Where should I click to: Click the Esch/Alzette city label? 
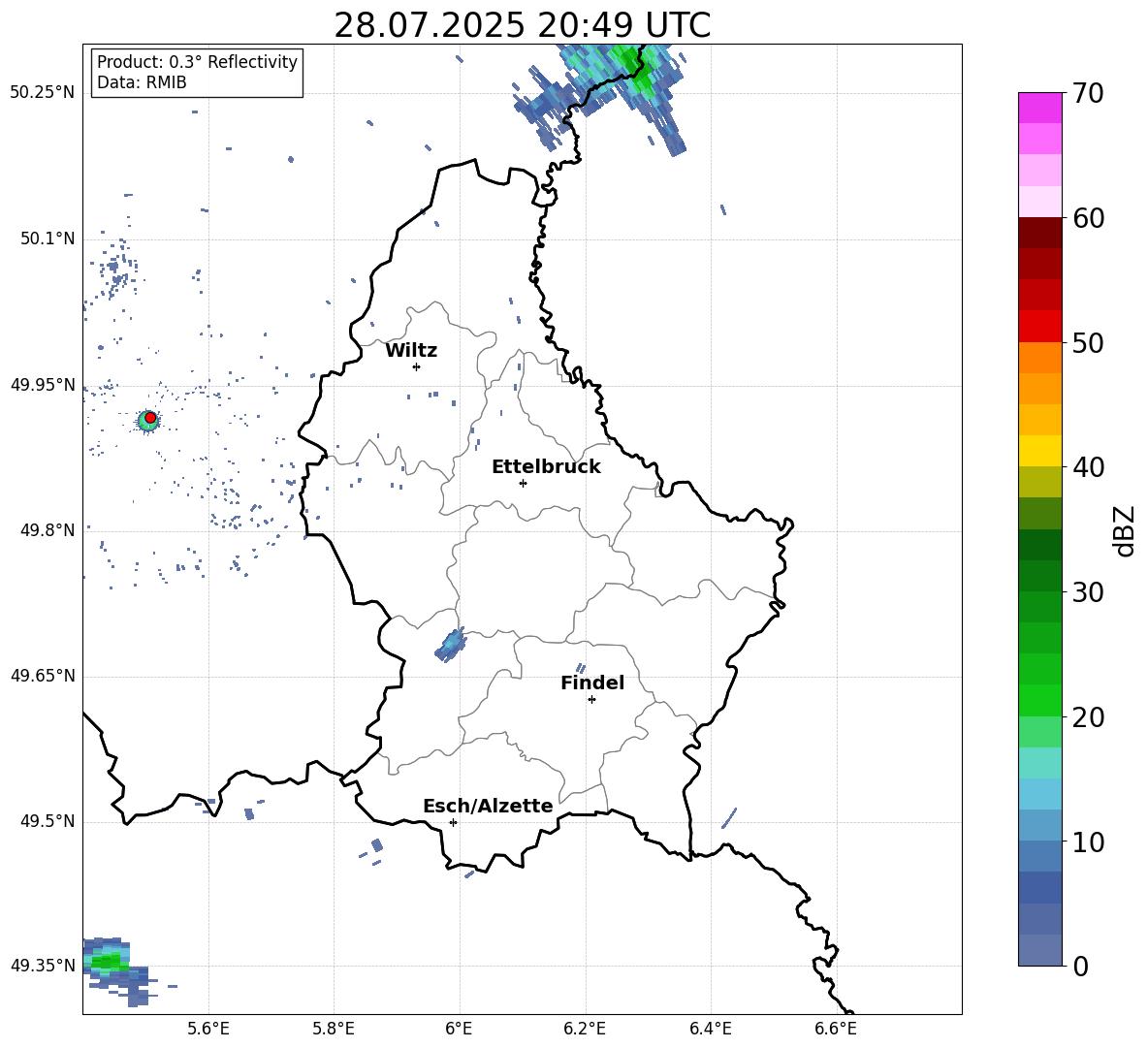(x=488, y=806)
